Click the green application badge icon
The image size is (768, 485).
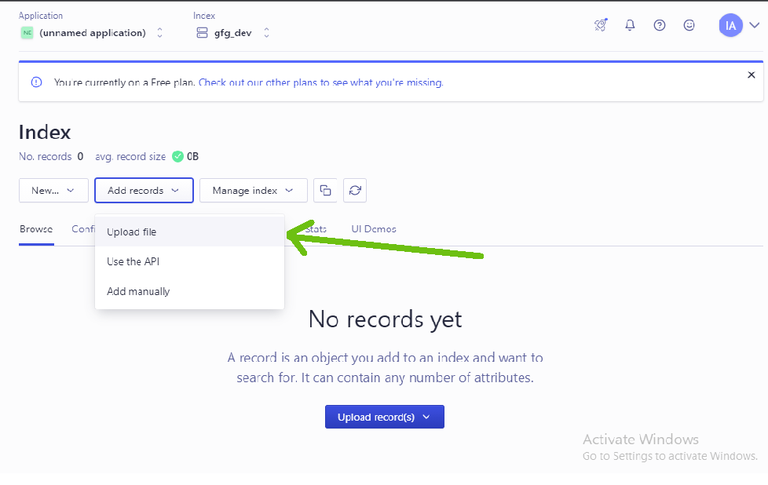pyautogui.click(x=27, y=33)
